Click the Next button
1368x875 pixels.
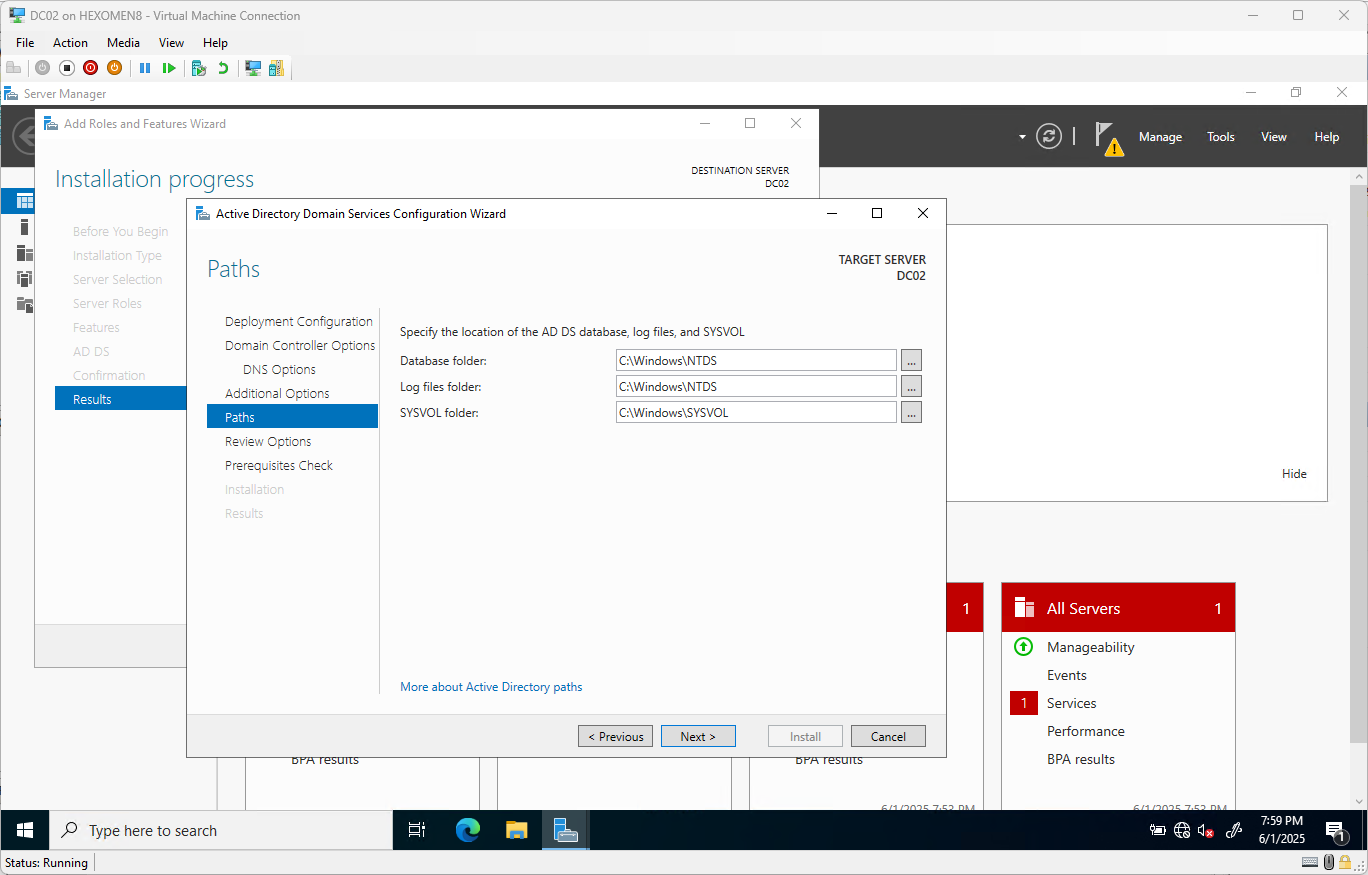698,736
